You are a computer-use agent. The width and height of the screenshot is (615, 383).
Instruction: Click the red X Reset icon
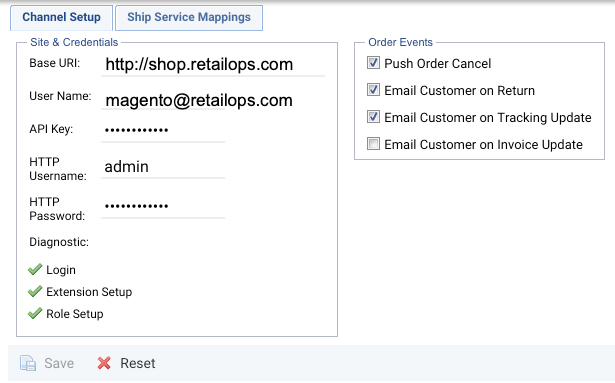pyautogui.click(x=104, y=363)
